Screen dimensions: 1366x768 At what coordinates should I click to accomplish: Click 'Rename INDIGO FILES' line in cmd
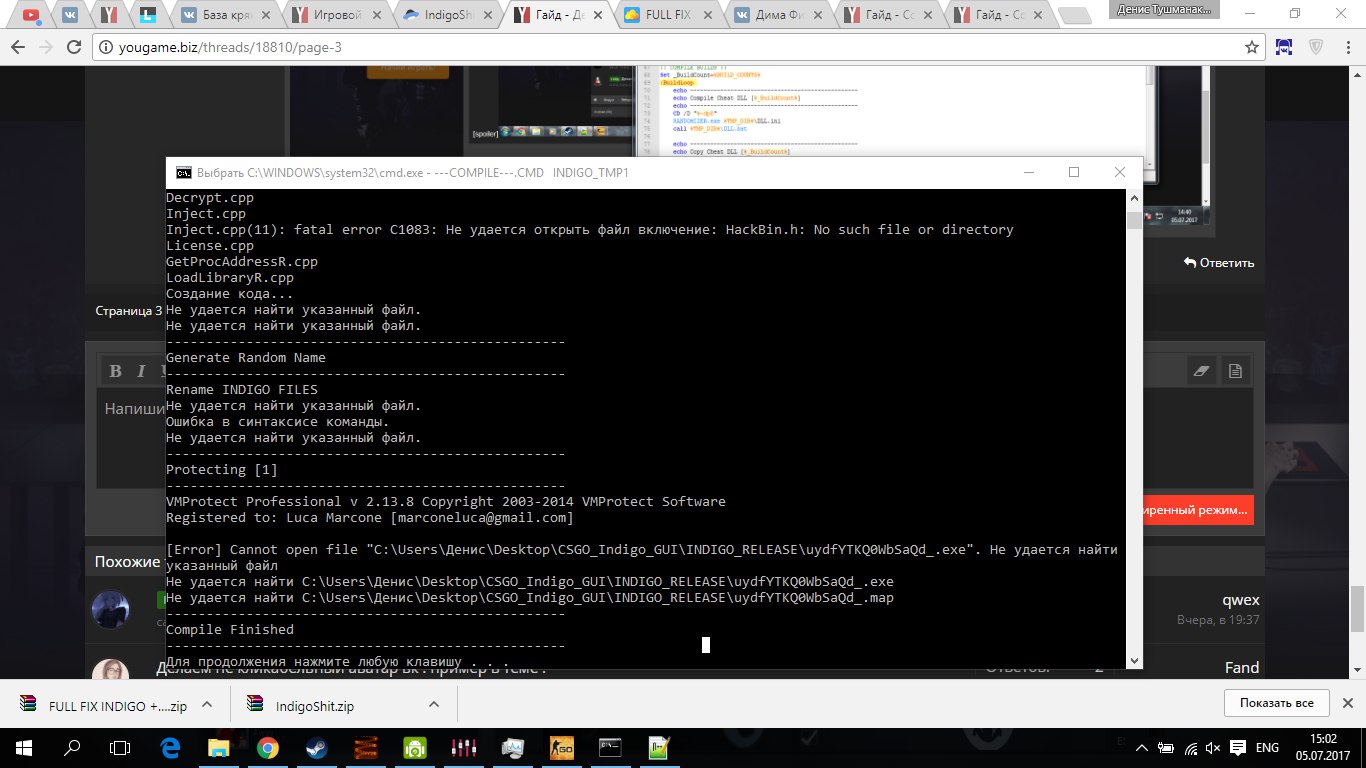tap(242, 389)
